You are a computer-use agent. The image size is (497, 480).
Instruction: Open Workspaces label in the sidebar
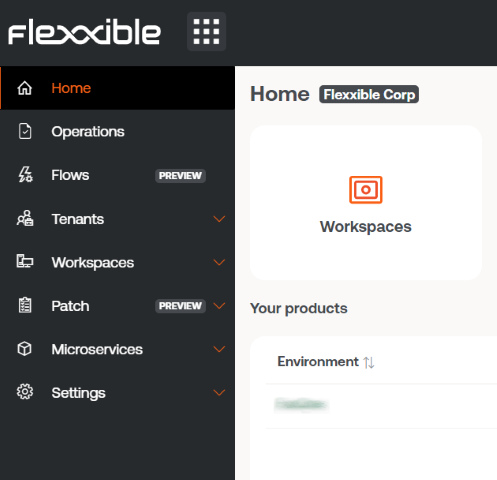tap(93, 263)
